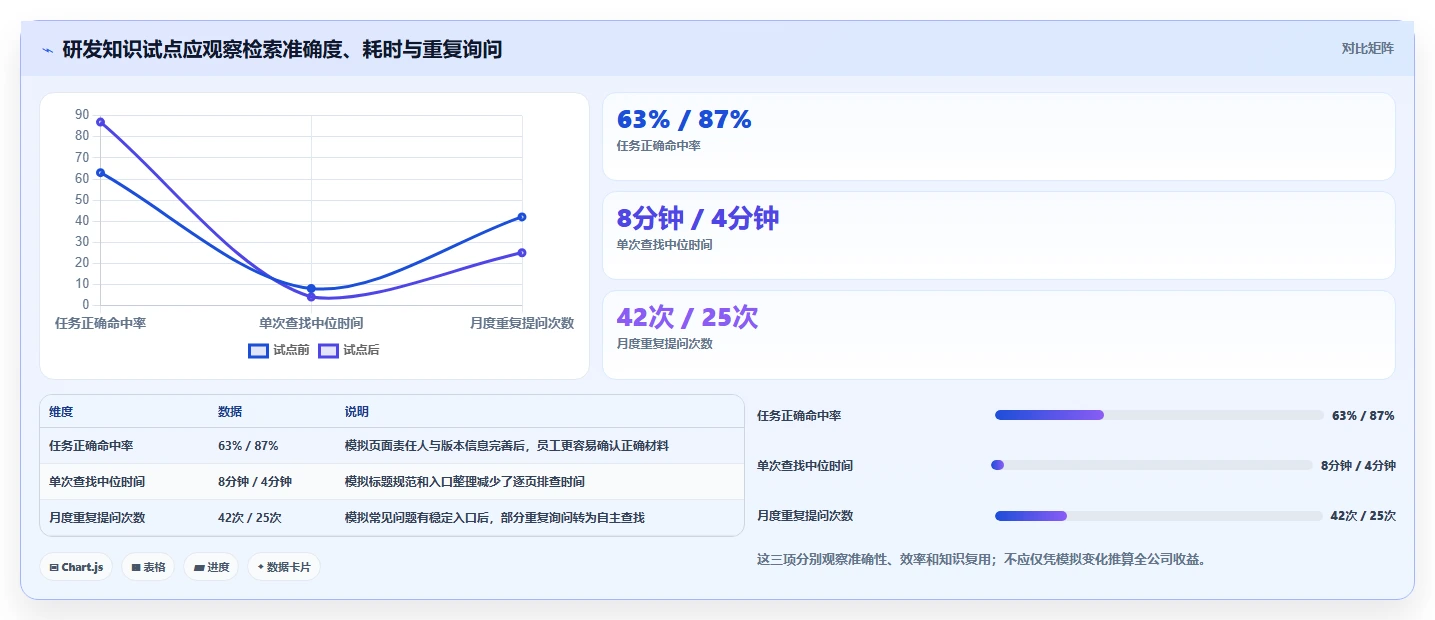
Task: Click the 试点前 data point at 42
Action: [x=522, y=217]
